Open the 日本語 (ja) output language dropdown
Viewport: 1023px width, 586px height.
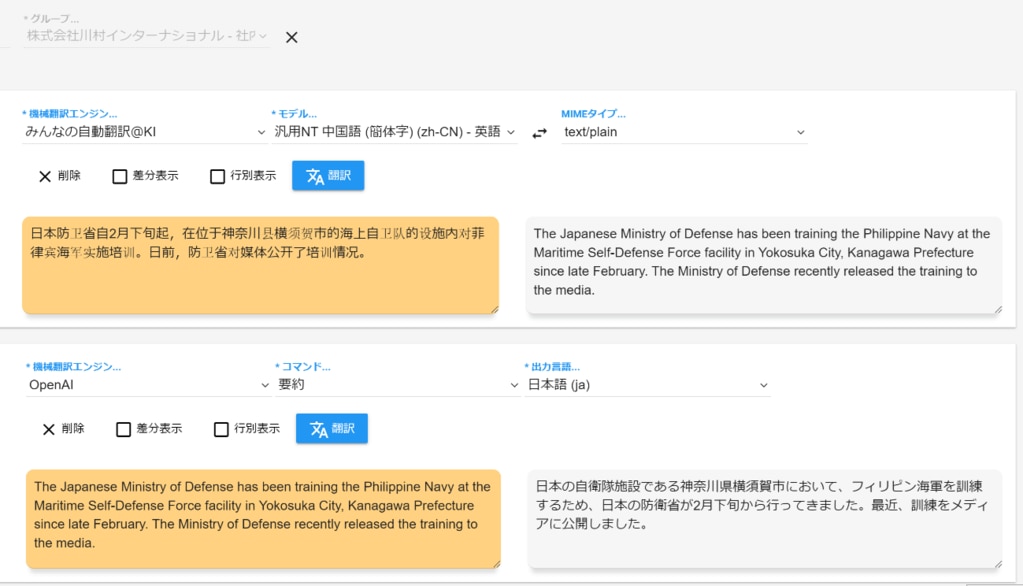coord(647,385)
